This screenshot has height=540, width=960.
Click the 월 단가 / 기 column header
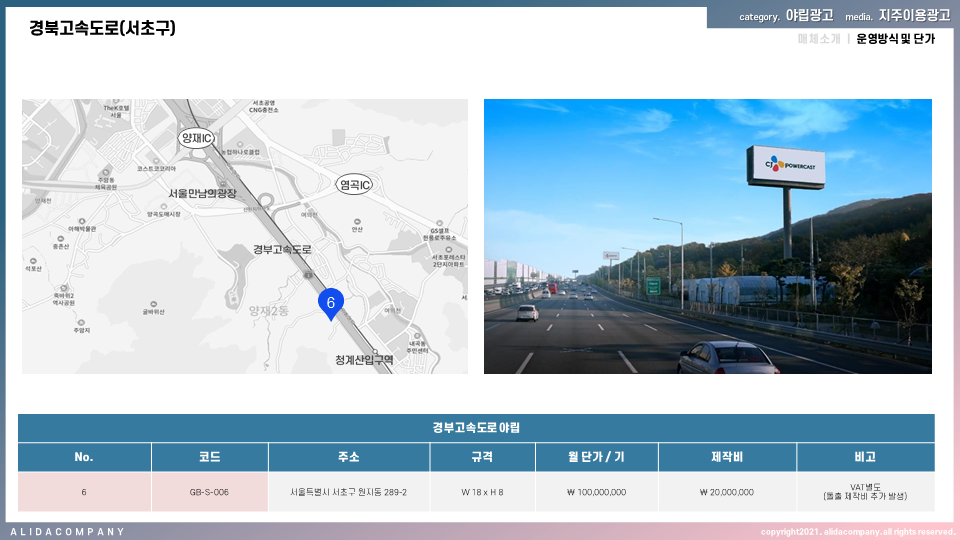tap(594, 457)
